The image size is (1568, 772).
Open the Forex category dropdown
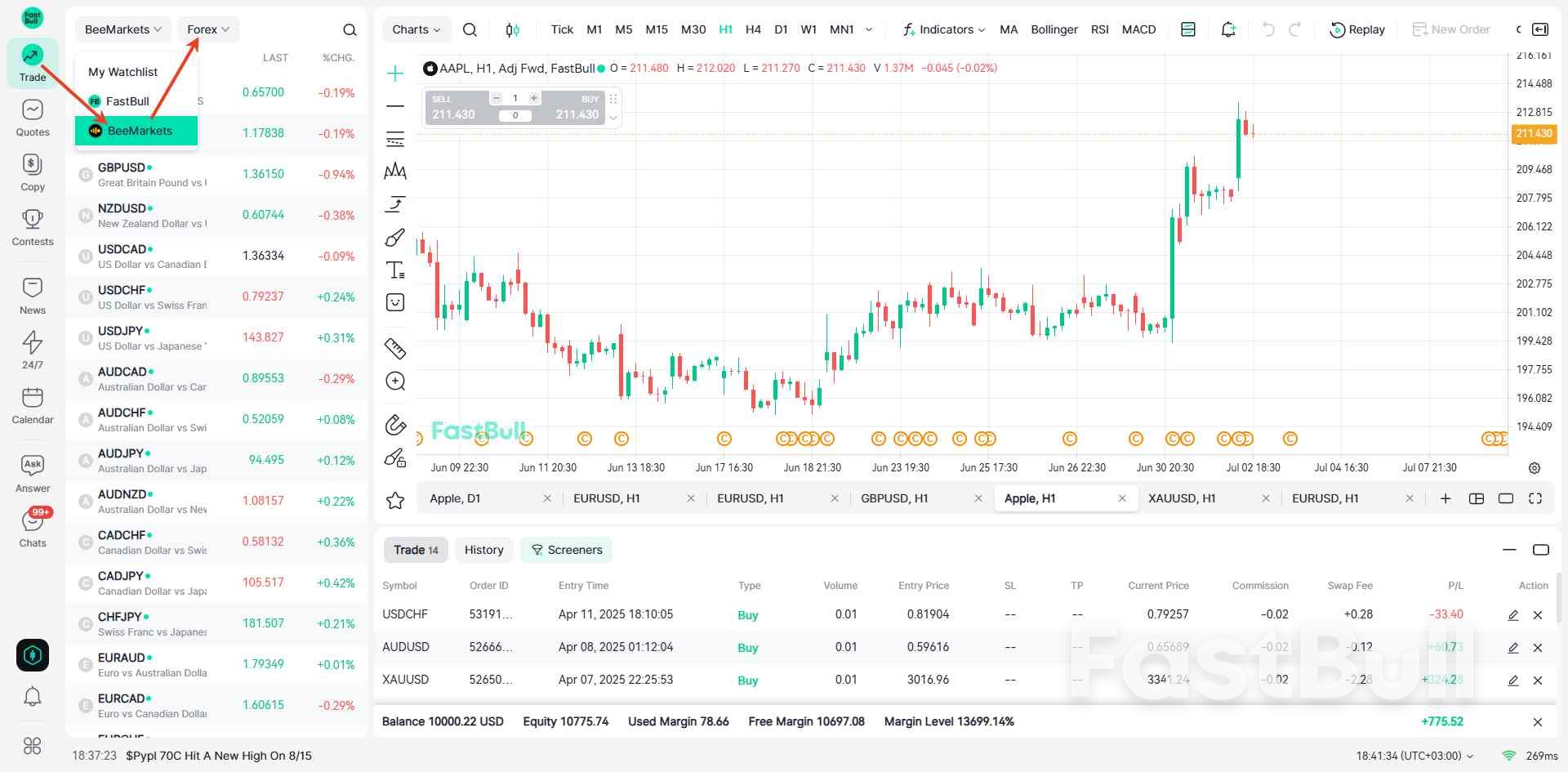point(207,29)
